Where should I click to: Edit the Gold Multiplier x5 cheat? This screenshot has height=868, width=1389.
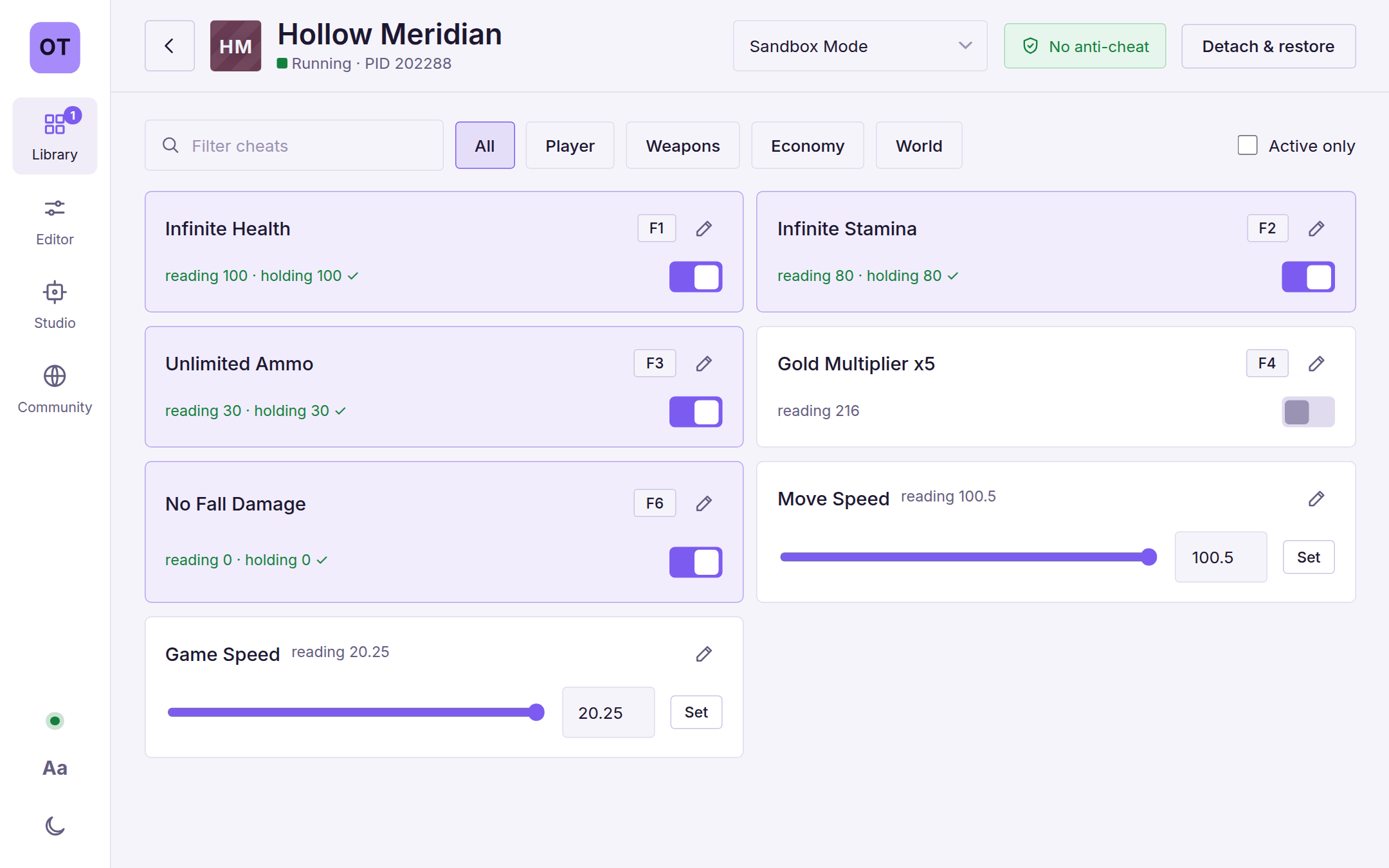pos(1316,364)
